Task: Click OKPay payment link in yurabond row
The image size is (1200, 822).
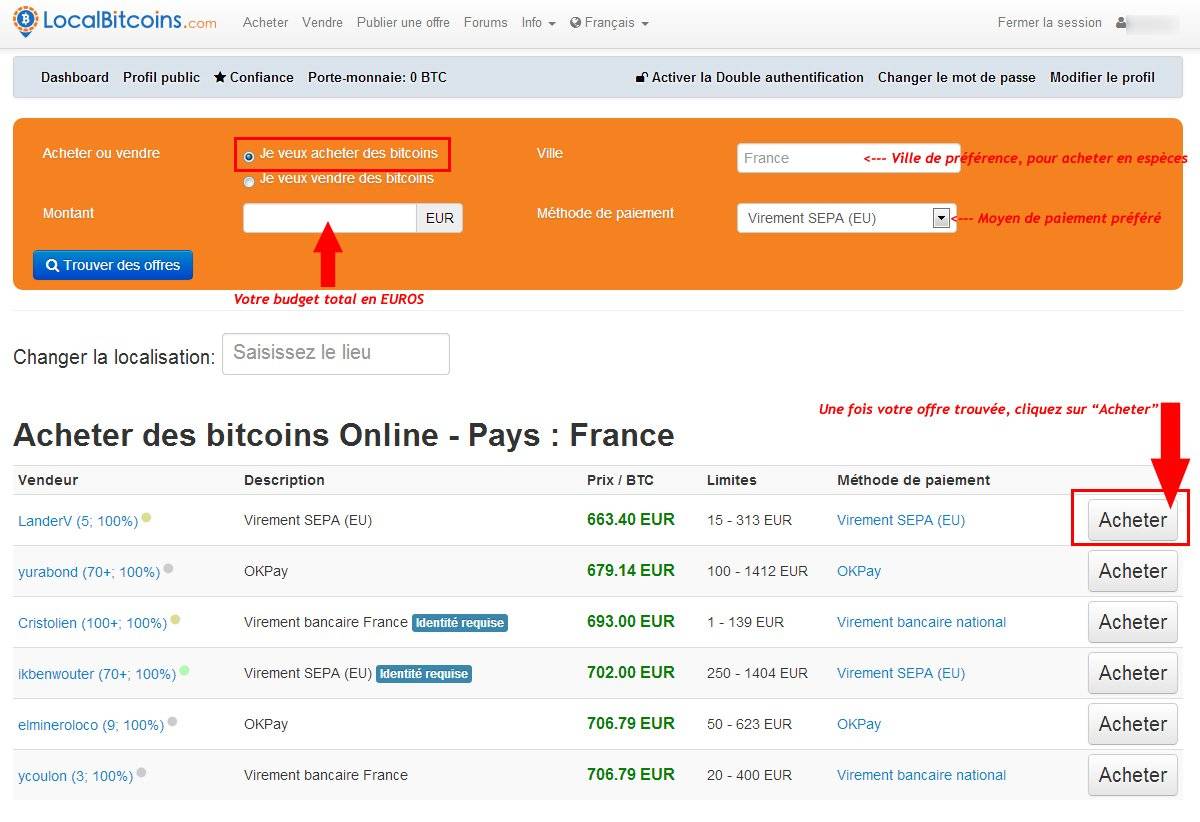Action: [x=859, y=571]
